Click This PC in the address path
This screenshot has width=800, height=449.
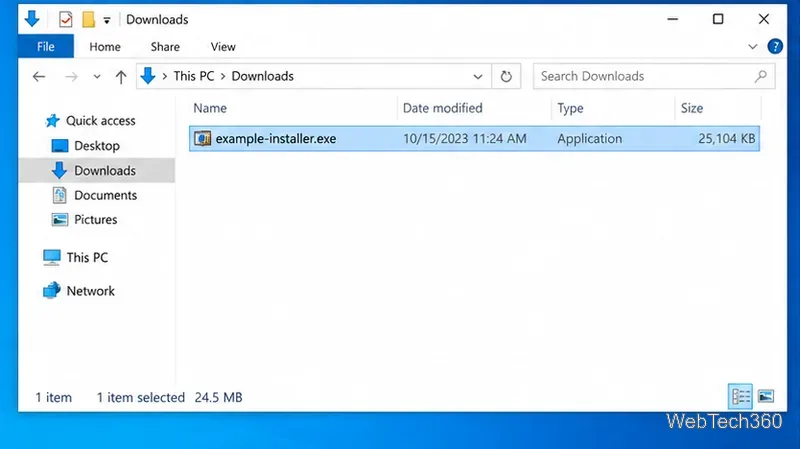coord(194,76)
